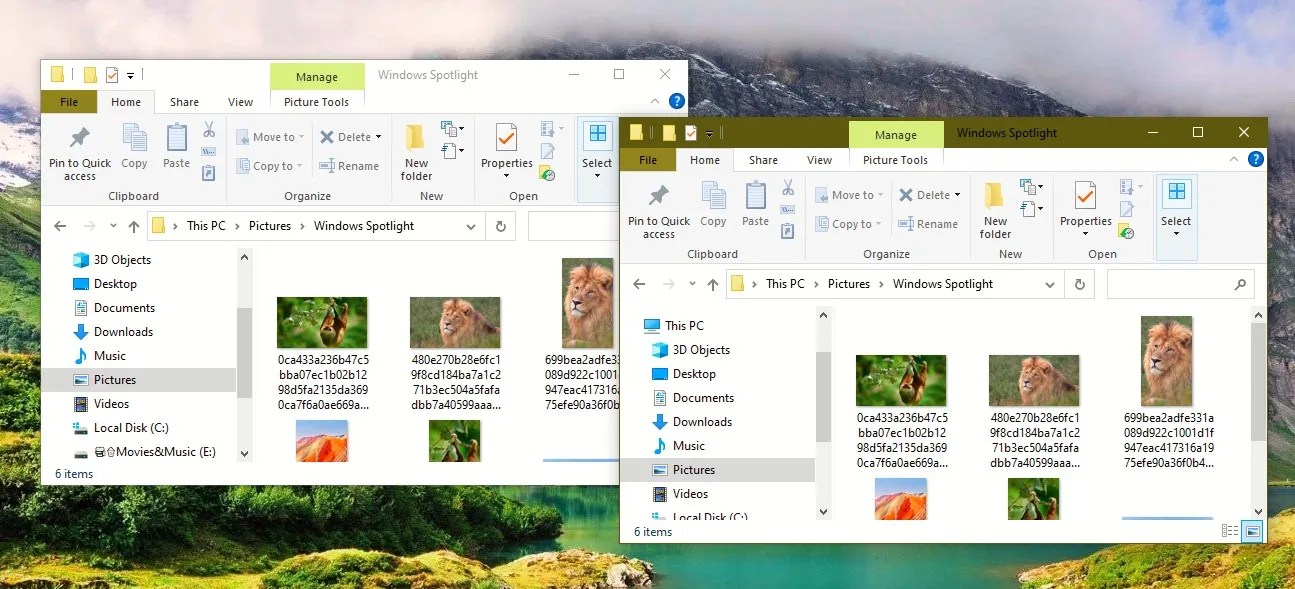
Task: Open the Share ribbon tab
Action: pos(763,159)
